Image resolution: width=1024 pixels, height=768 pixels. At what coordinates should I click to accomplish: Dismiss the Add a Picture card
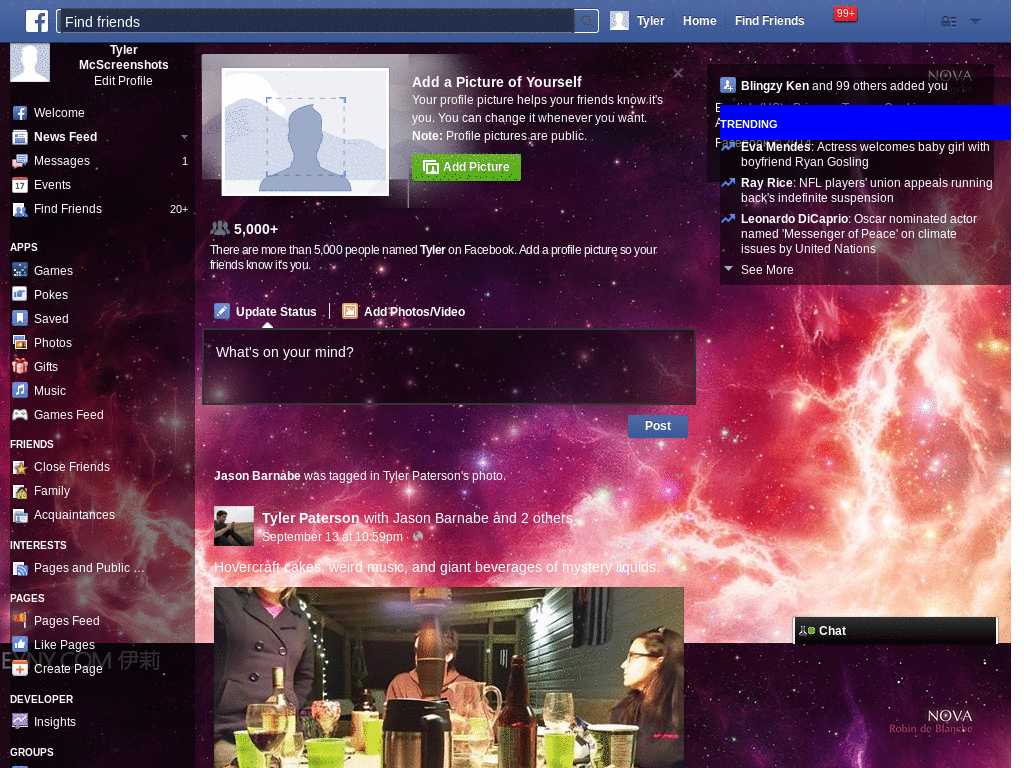coord(678,73)
